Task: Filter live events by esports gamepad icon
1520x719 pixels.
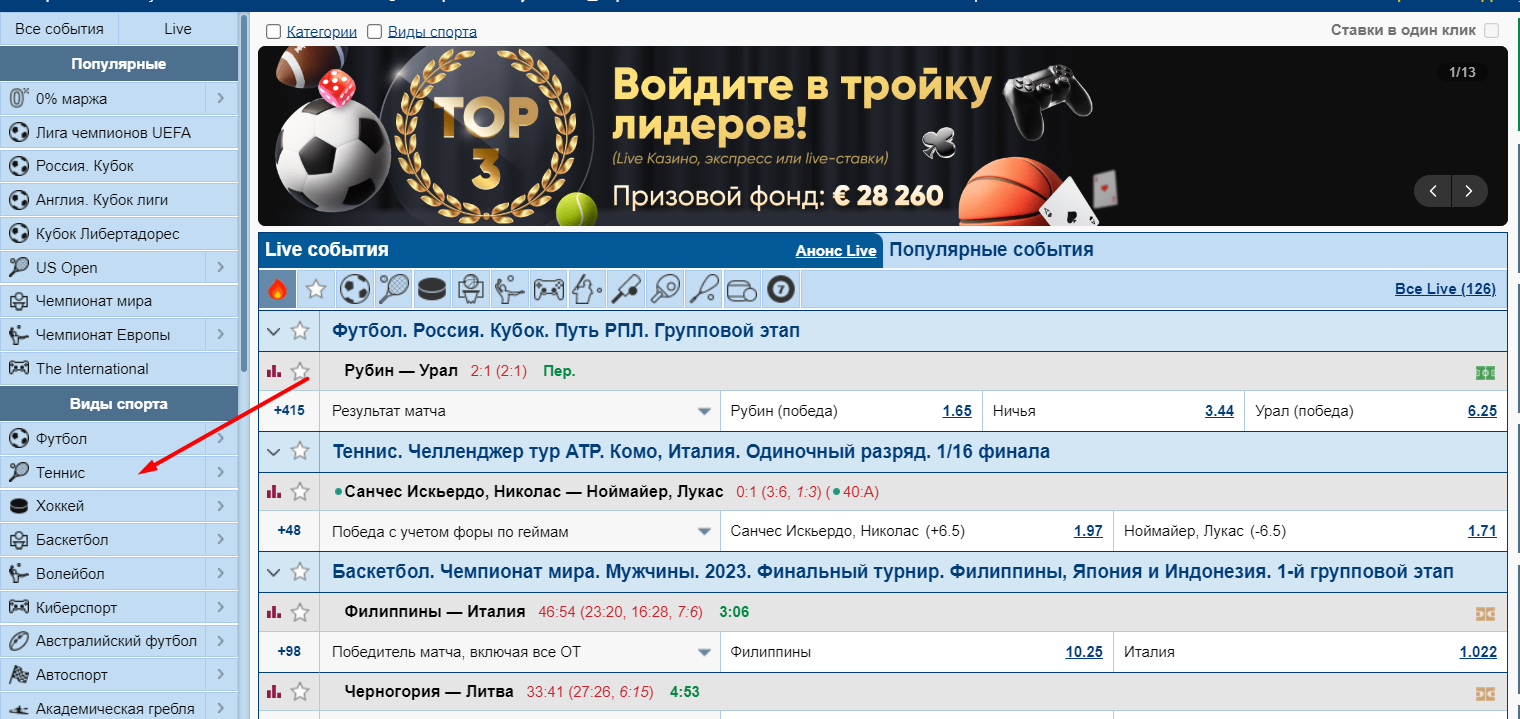Action: click(548, 289)
